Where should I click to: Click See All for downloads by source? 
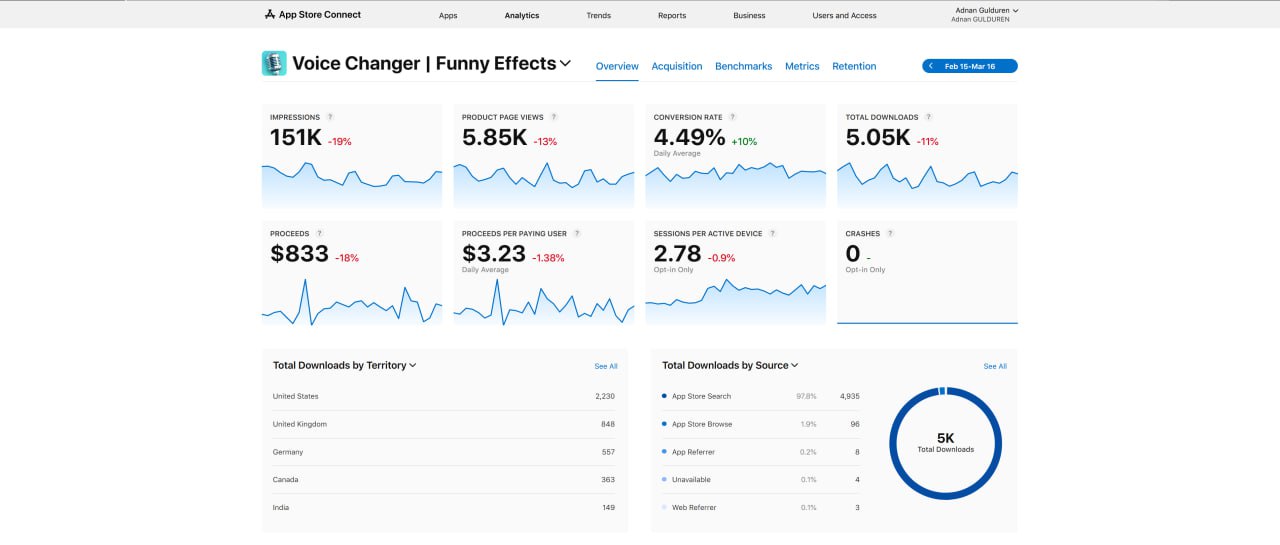coord(995,366)
